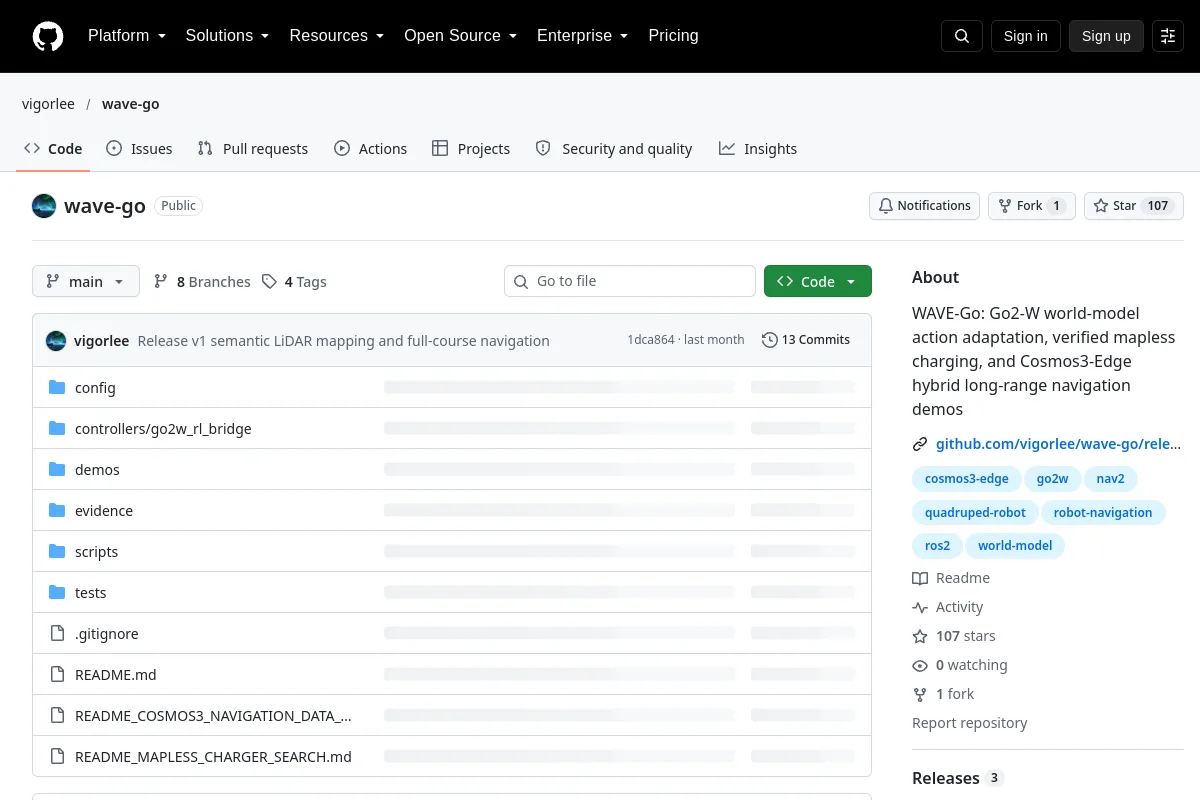Select the ros2 topic tag

pos(938,546)
